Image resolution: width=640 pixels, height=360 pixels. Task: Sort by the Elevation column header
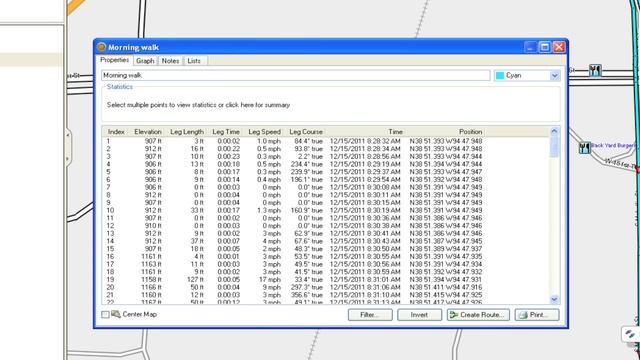coord(147,132)
